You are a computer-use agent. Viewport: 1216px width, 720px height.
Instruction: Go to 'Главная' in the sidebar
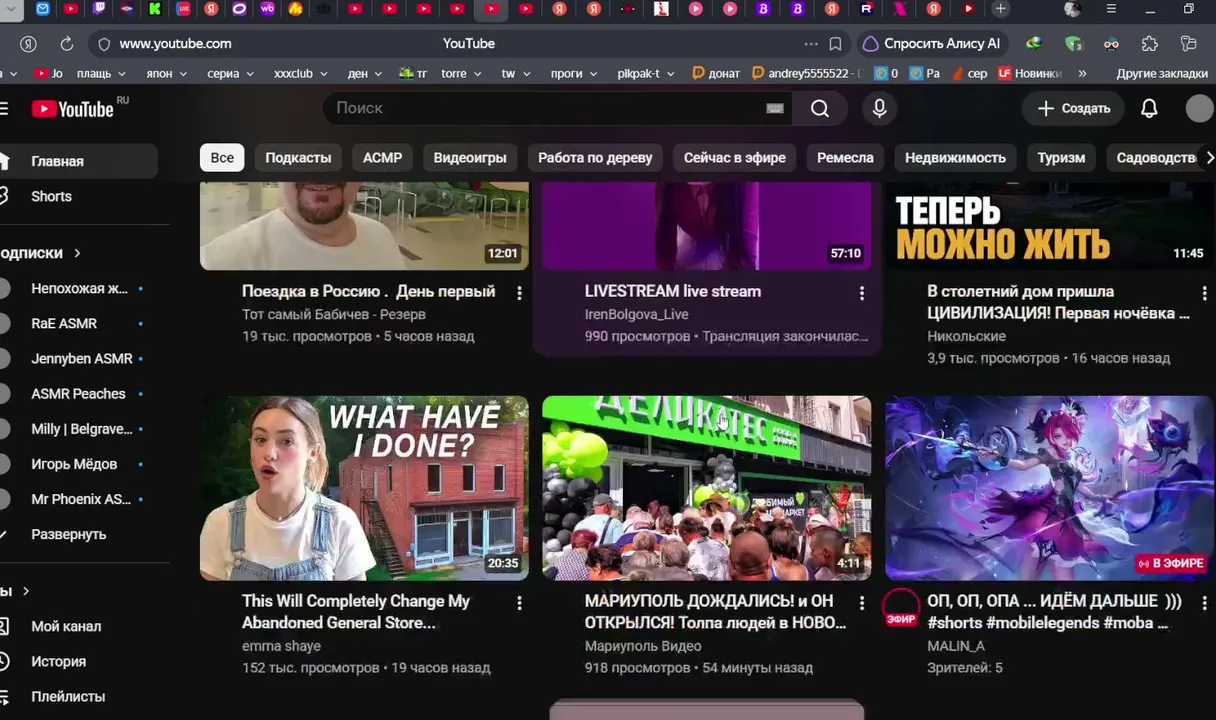78,161
